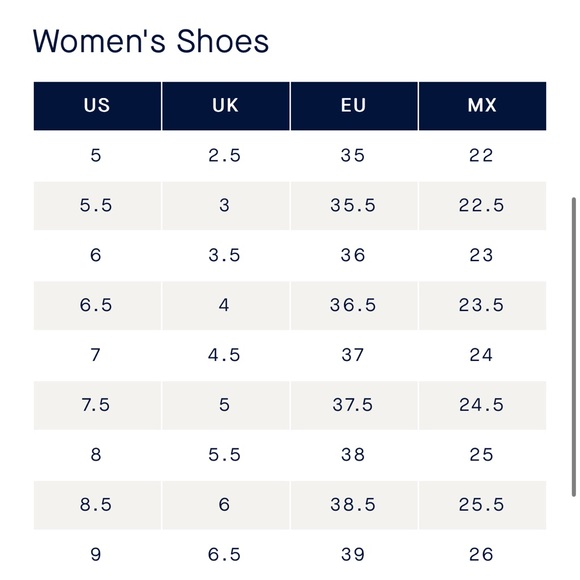The image size is (580, 580).
Task: Select EU size 35 cell
Action: point(354,156)
